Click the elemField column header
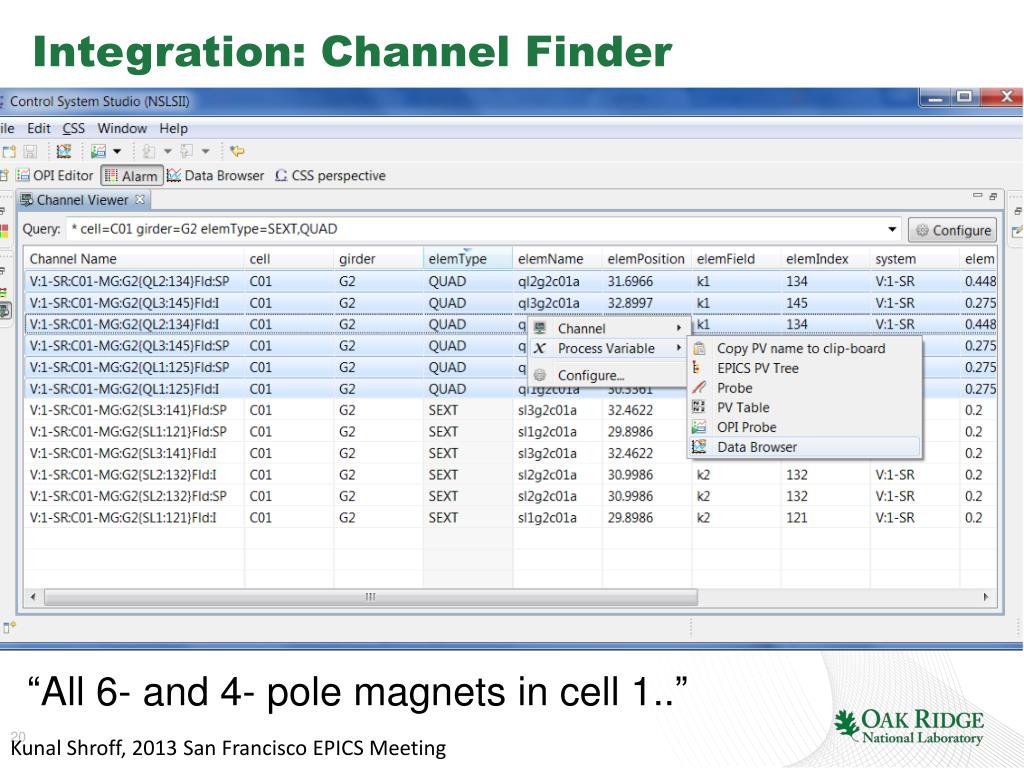Screen dimensions: 1024x768 pyautogui.click(x=737, y=259)
